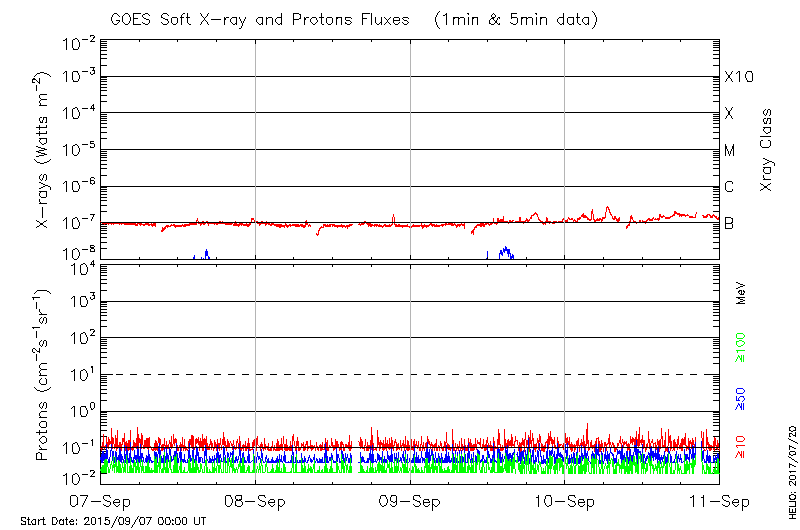Image resolution: width=800 pixels, height=530 pixels.
Task: Click the MeV unit label
Action: (741, 294)
